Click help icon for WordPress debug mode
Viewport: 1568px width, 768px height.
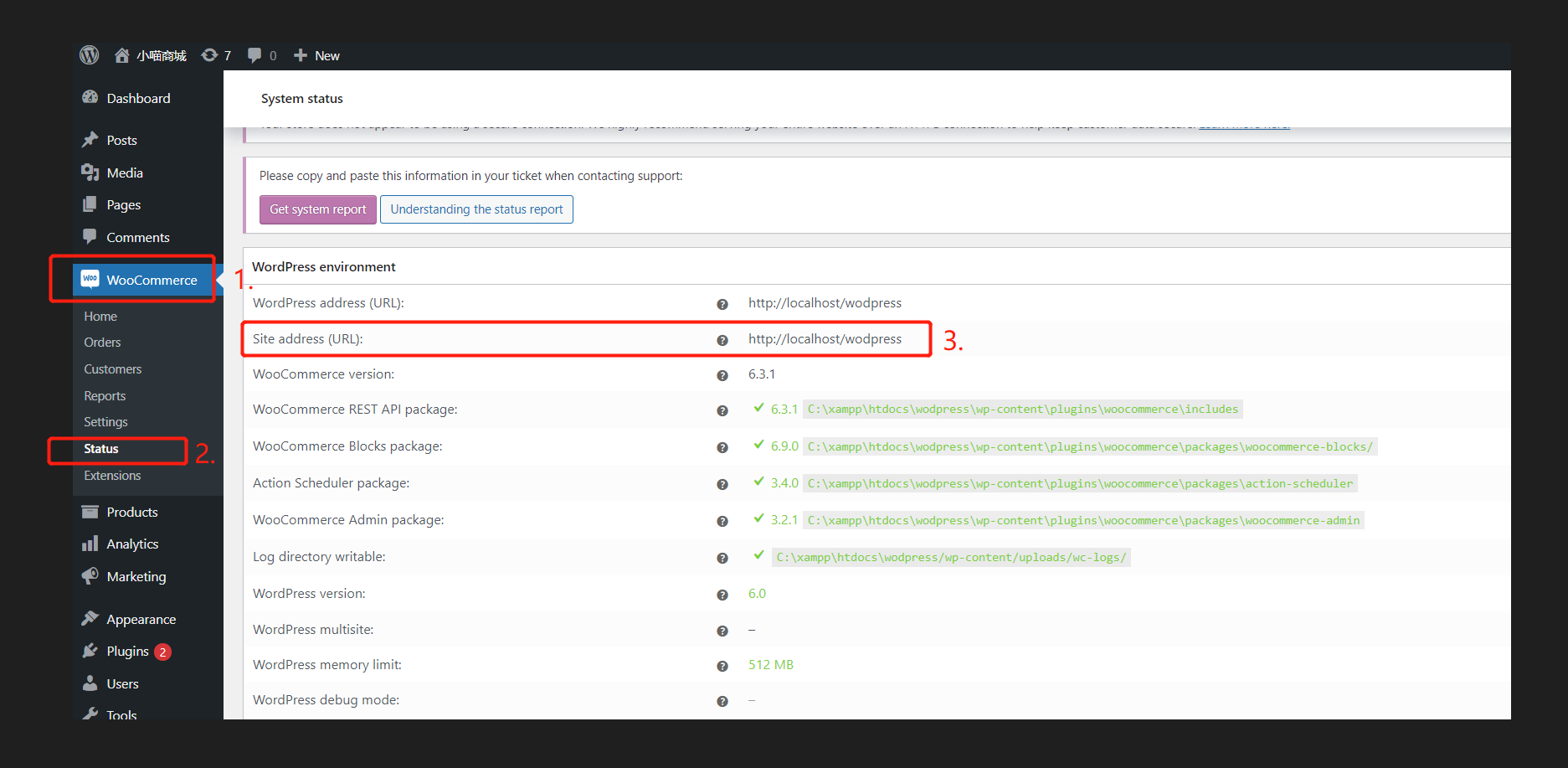click(x=722, y=701)
